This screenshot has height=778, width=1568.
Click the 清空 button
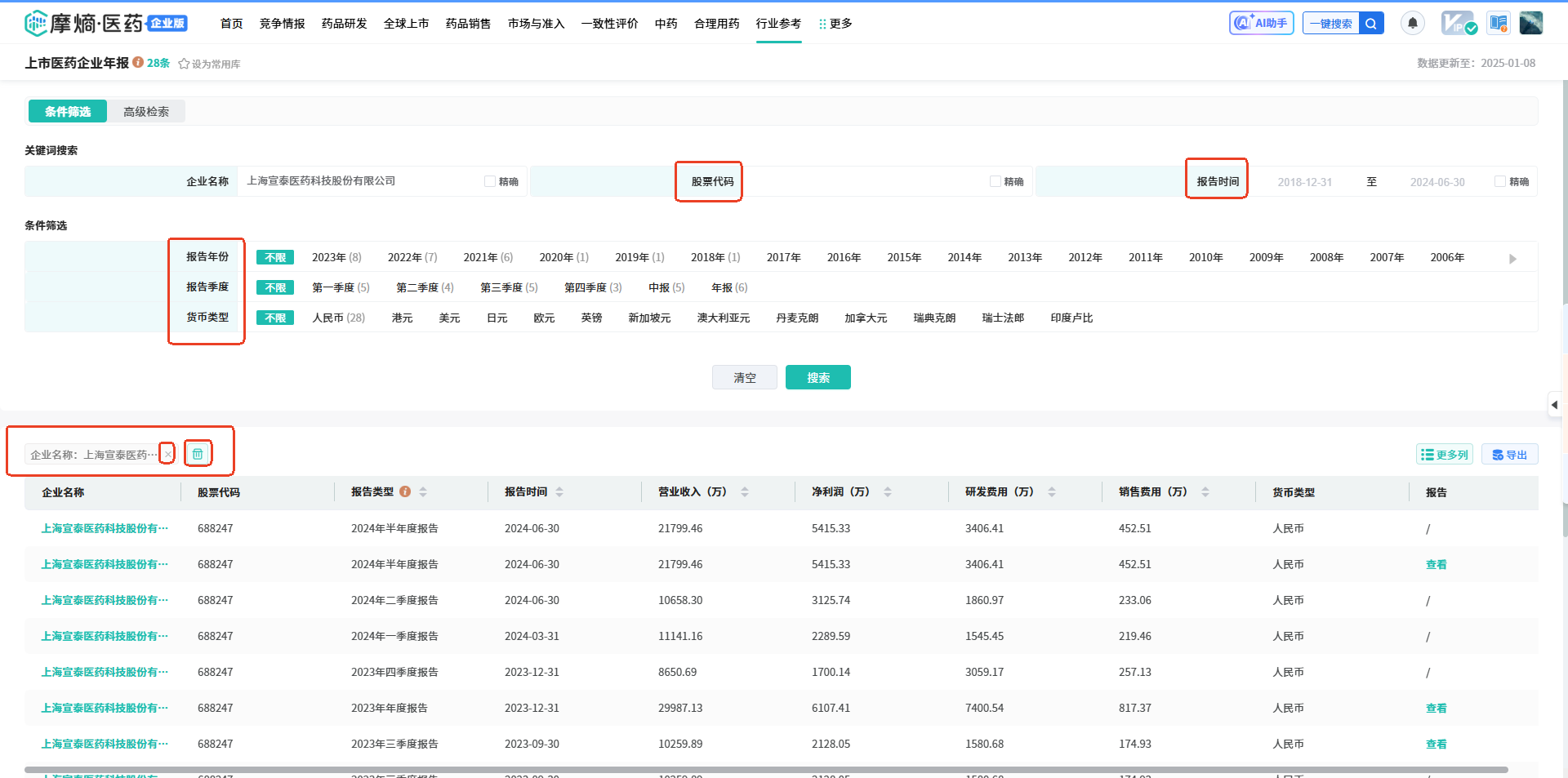(745, 377)
